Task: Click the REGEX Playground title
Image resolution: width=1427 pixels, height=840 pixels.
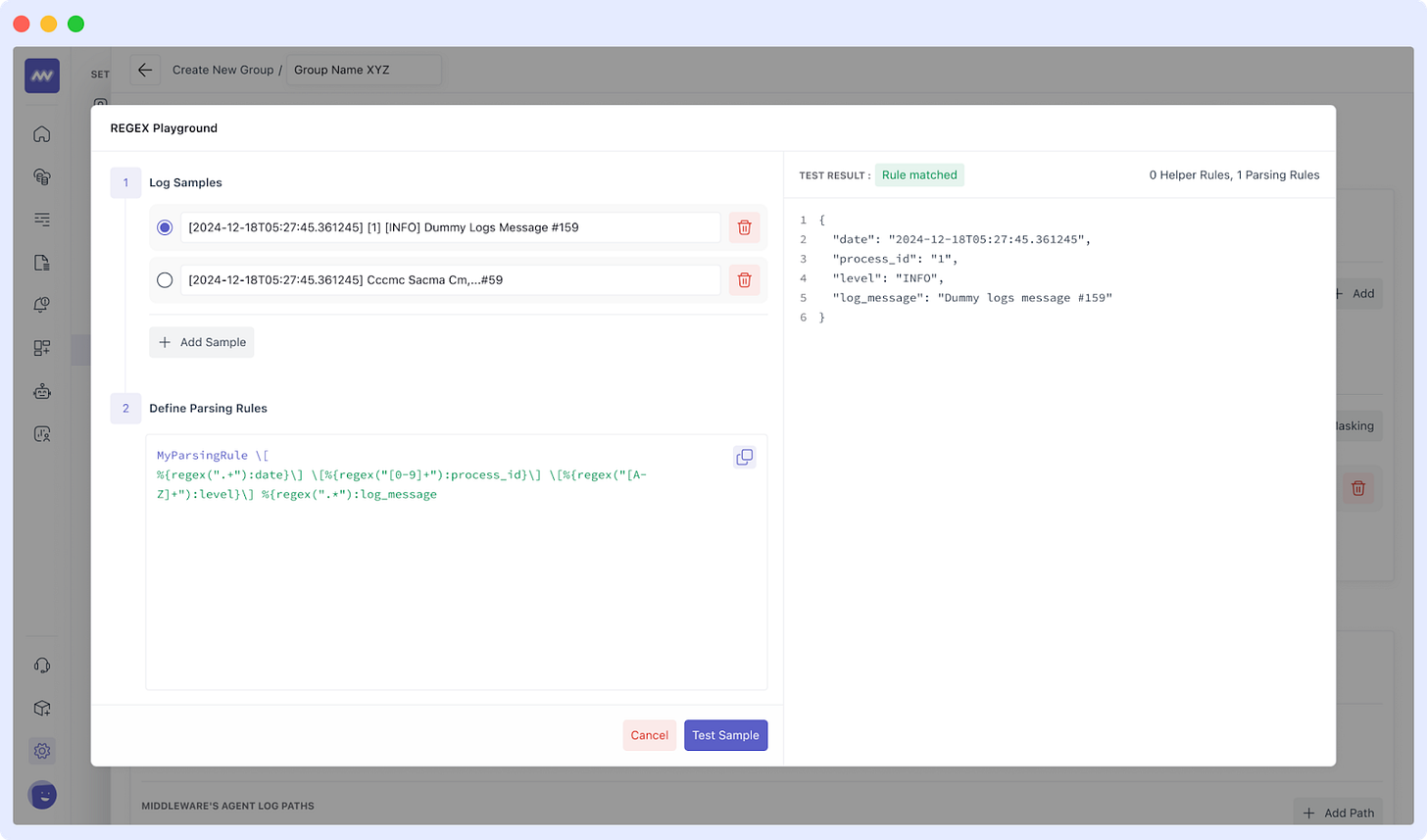Action: (x=164, y=128)
